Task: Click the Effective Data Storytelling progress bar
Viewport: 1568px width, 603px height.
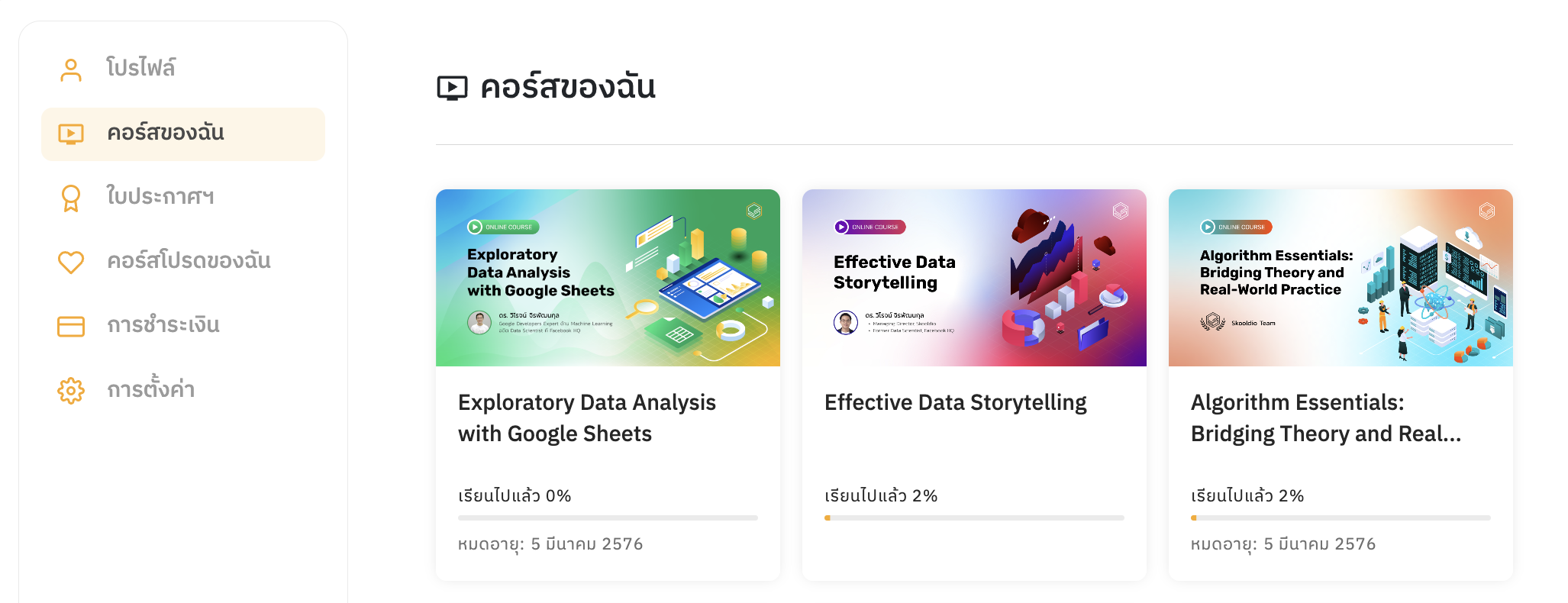Action: (x=974, y=518)
